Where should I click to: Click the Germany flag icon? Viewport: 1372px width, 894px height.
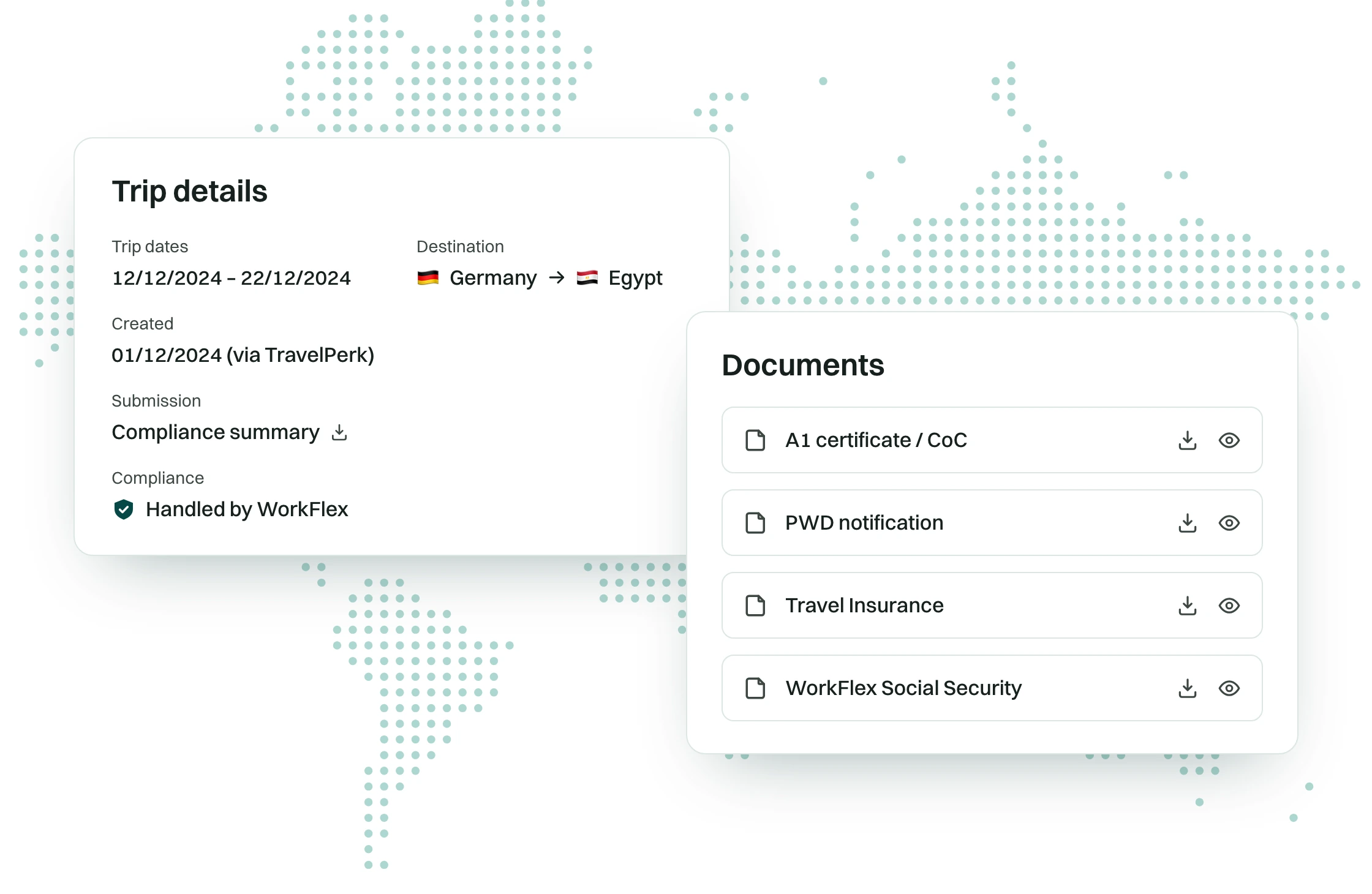(428, 278)
